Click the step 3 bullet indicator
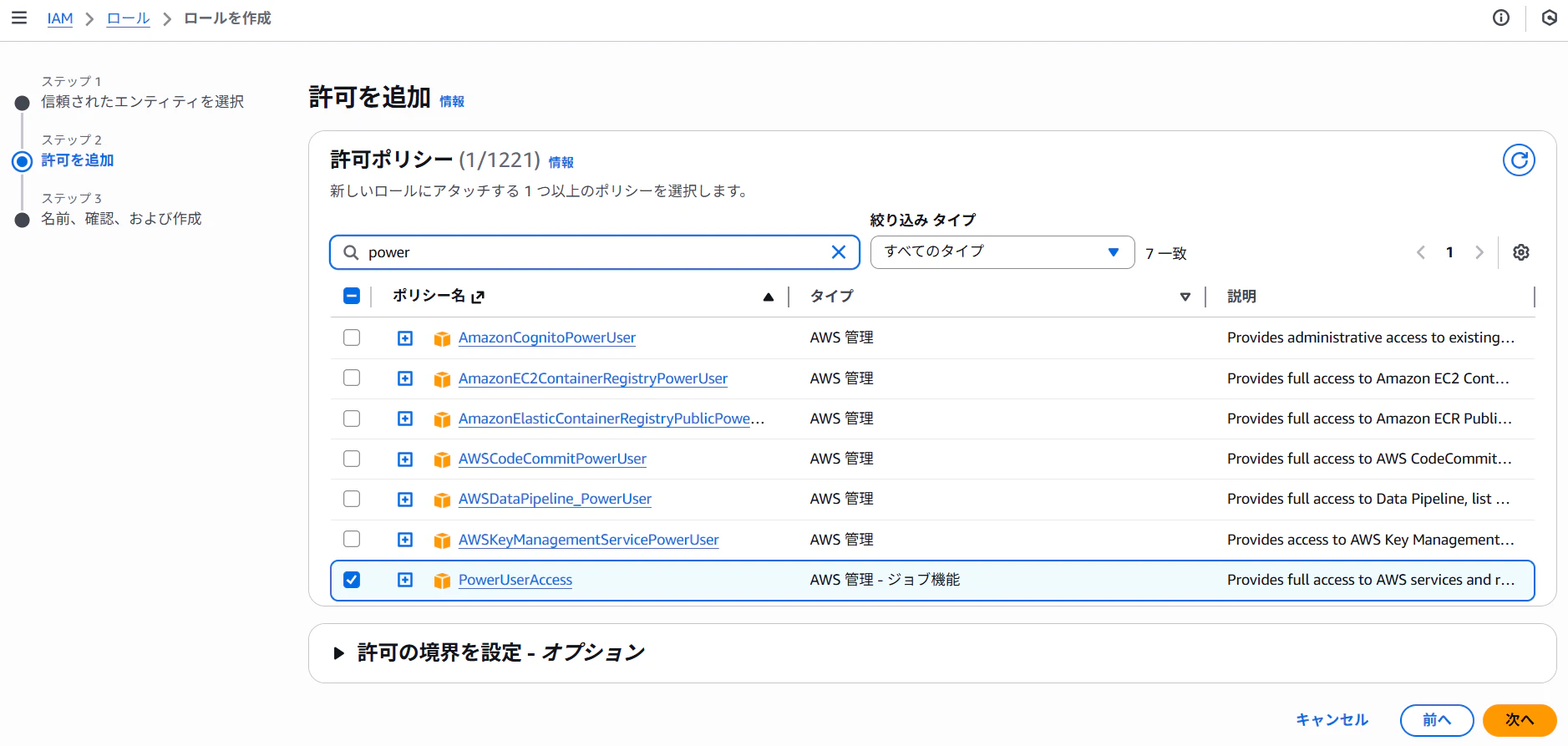Screen dimensions: 1568x746 click(23, 220)
